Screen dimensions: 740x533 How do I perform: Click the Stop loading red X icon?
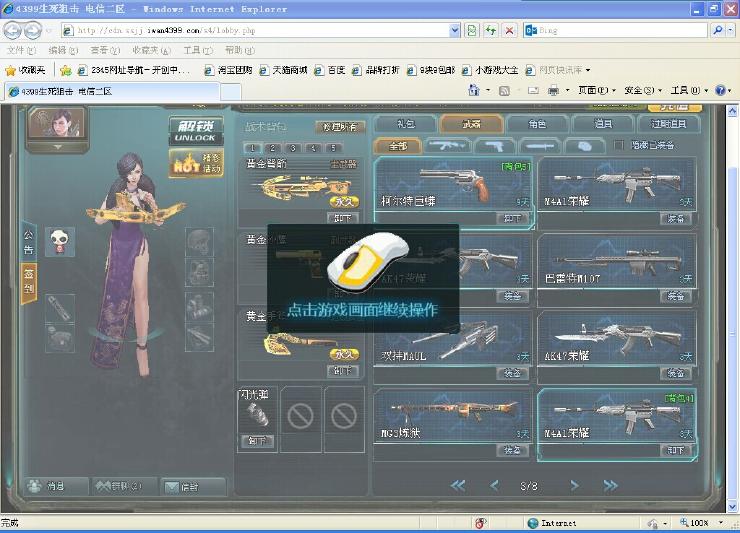(509, 30)
